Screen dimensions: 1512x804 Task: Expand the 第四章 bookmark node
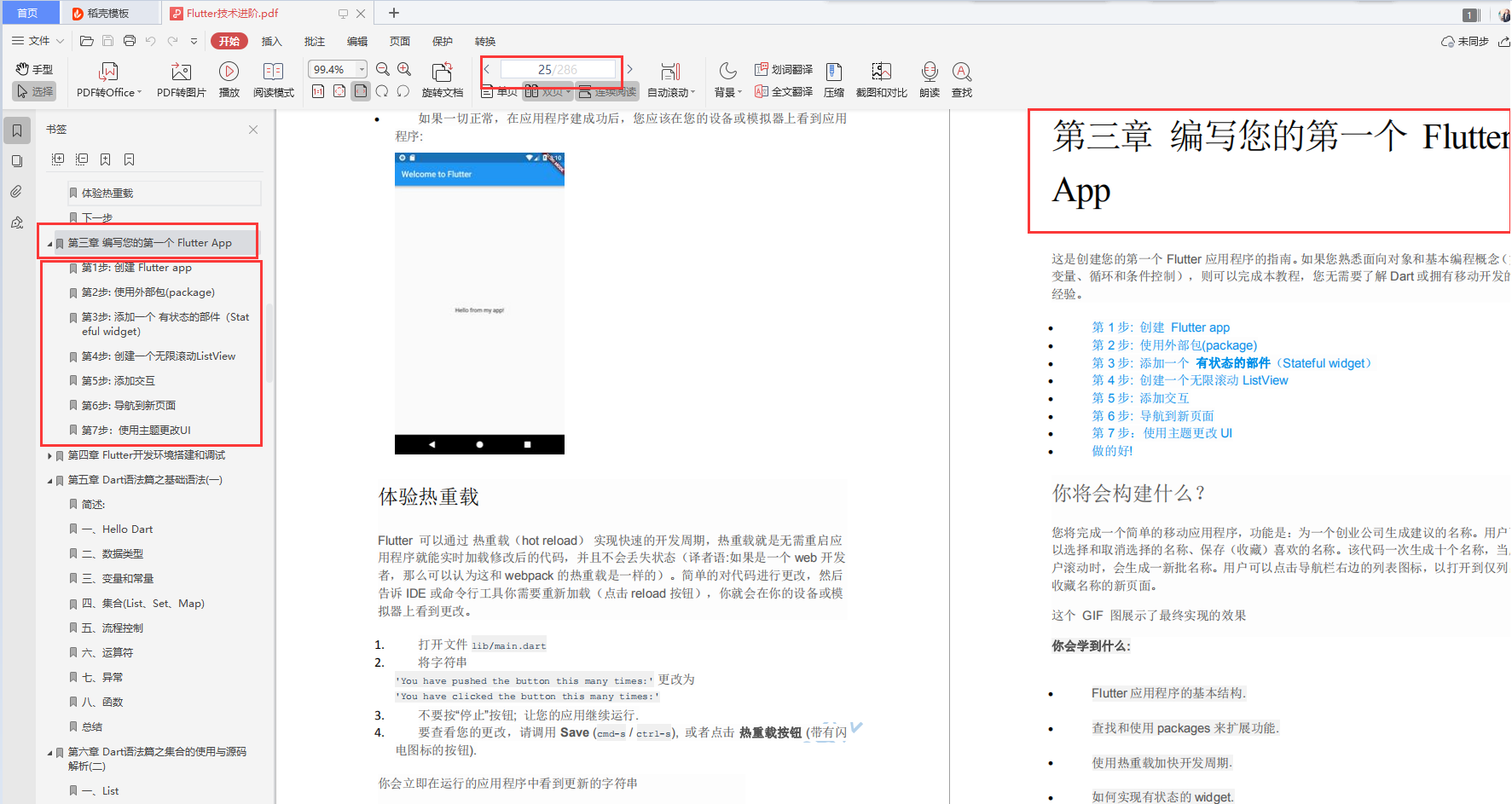coord(49,456)
